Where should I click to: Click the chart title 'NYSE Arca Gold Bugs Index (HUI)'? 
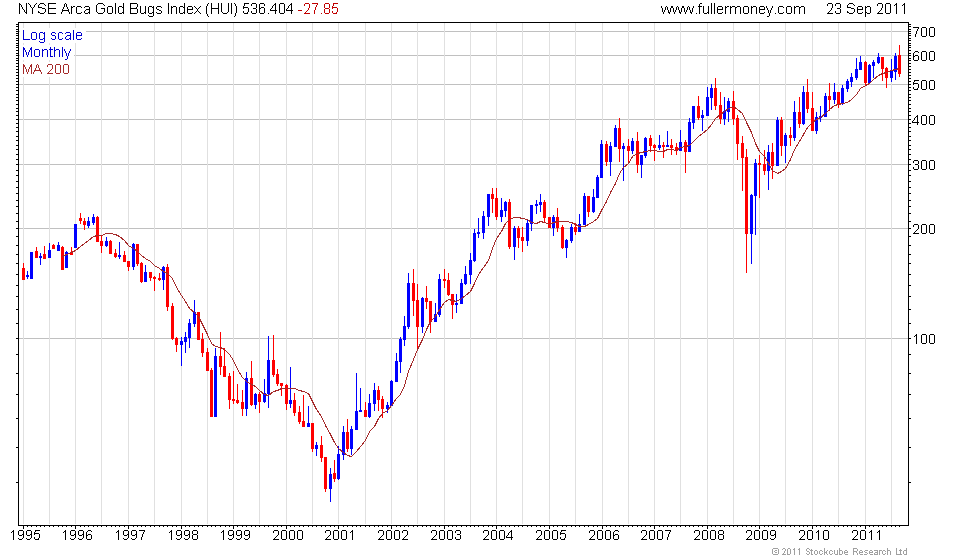coord(128,9)
